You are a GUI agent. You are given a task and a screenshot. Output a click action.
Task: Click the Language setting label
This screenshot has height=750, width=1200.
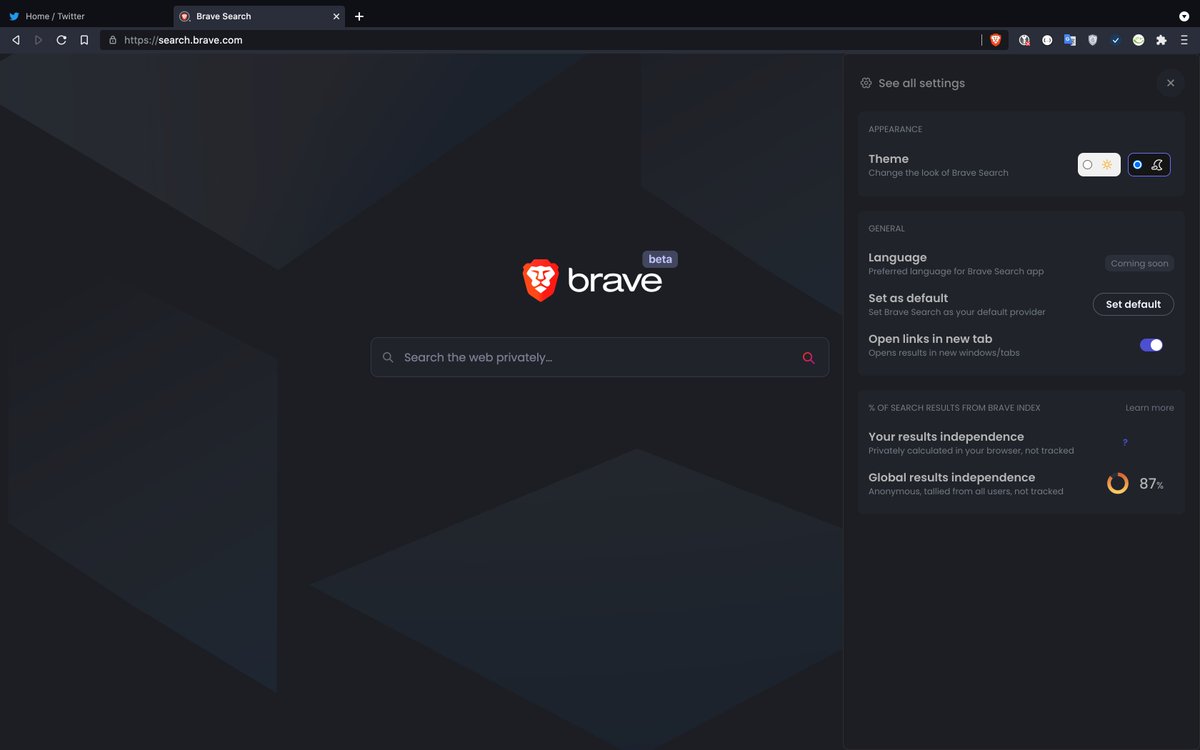(897, 258)
